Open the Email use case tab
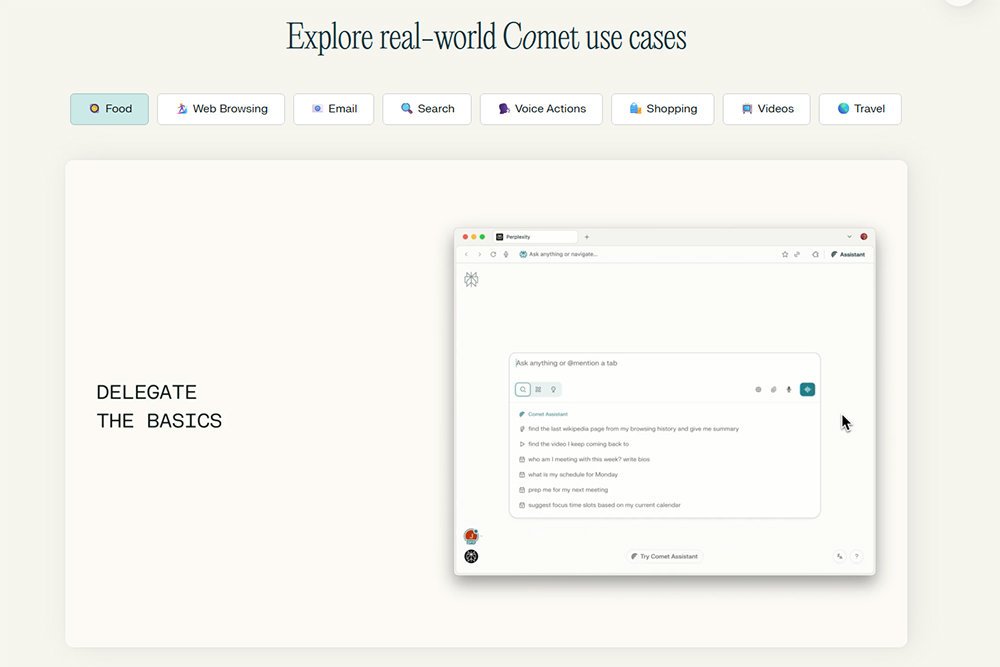This screenshot has width=1000, height=667. [x=333, y=109]
